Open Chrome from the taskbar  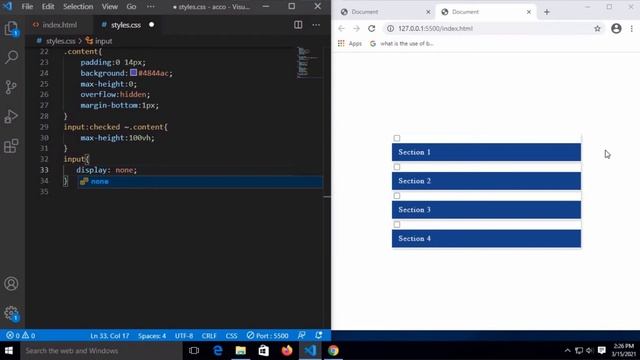333,351
